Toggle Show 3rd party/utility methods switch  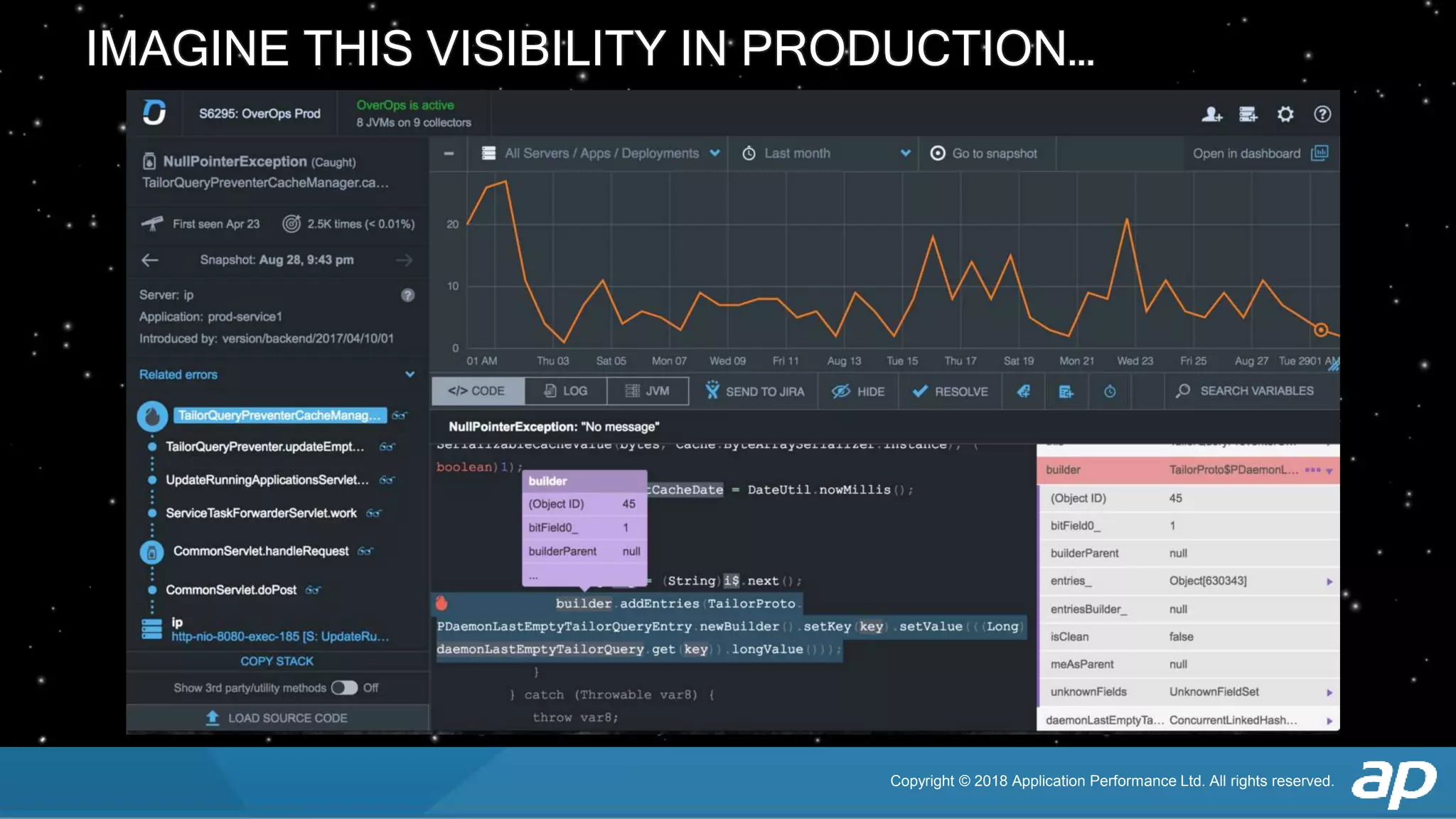pyautogui.click(x=345, y=687)
